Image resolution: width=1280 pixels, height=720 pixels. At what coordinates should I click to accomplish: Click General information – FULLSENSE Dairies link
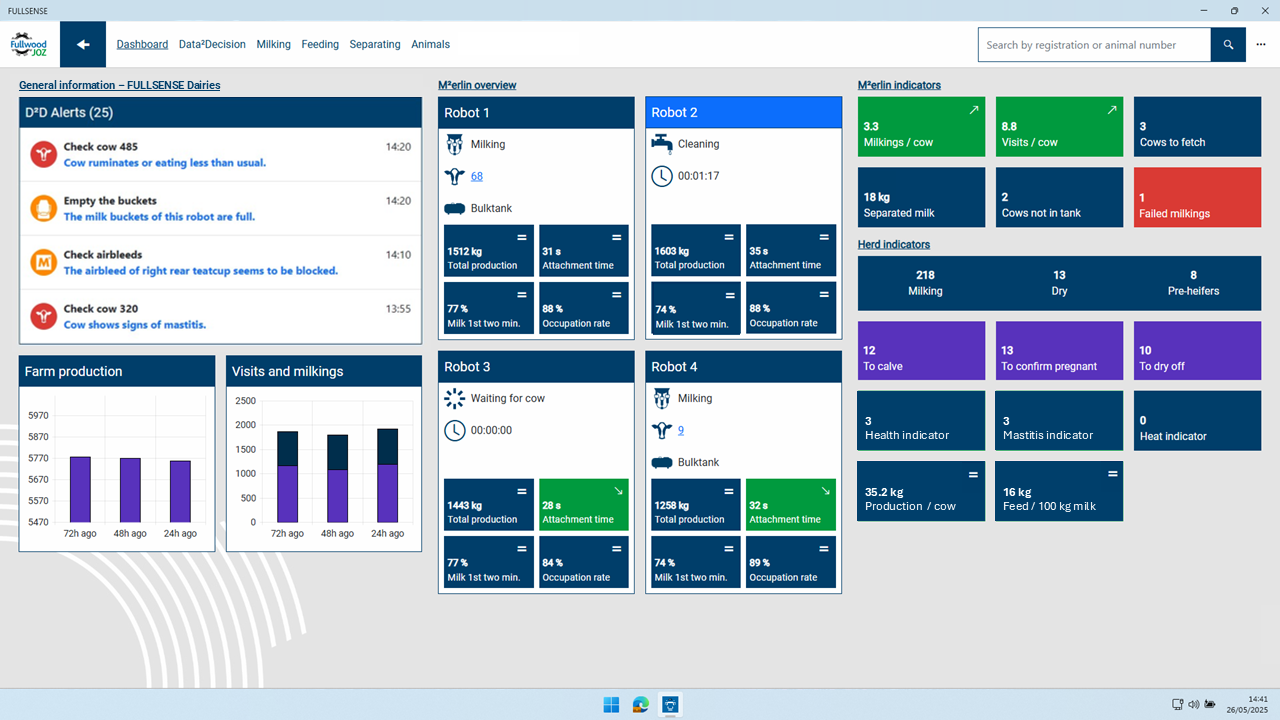(x=120, y=85)
